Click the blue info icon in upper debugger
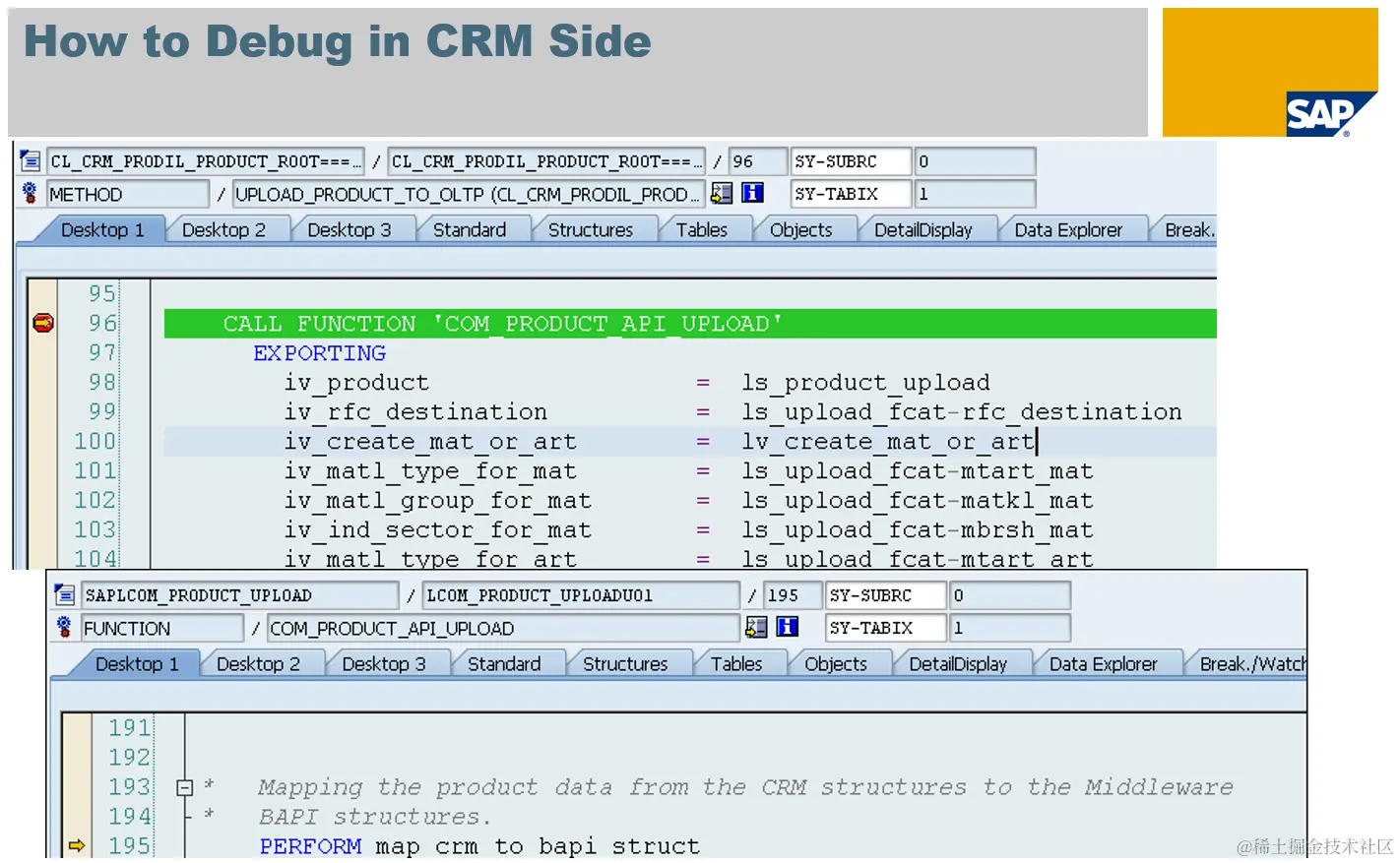This screenshot has width=1400, height=863. coord(753,193)
